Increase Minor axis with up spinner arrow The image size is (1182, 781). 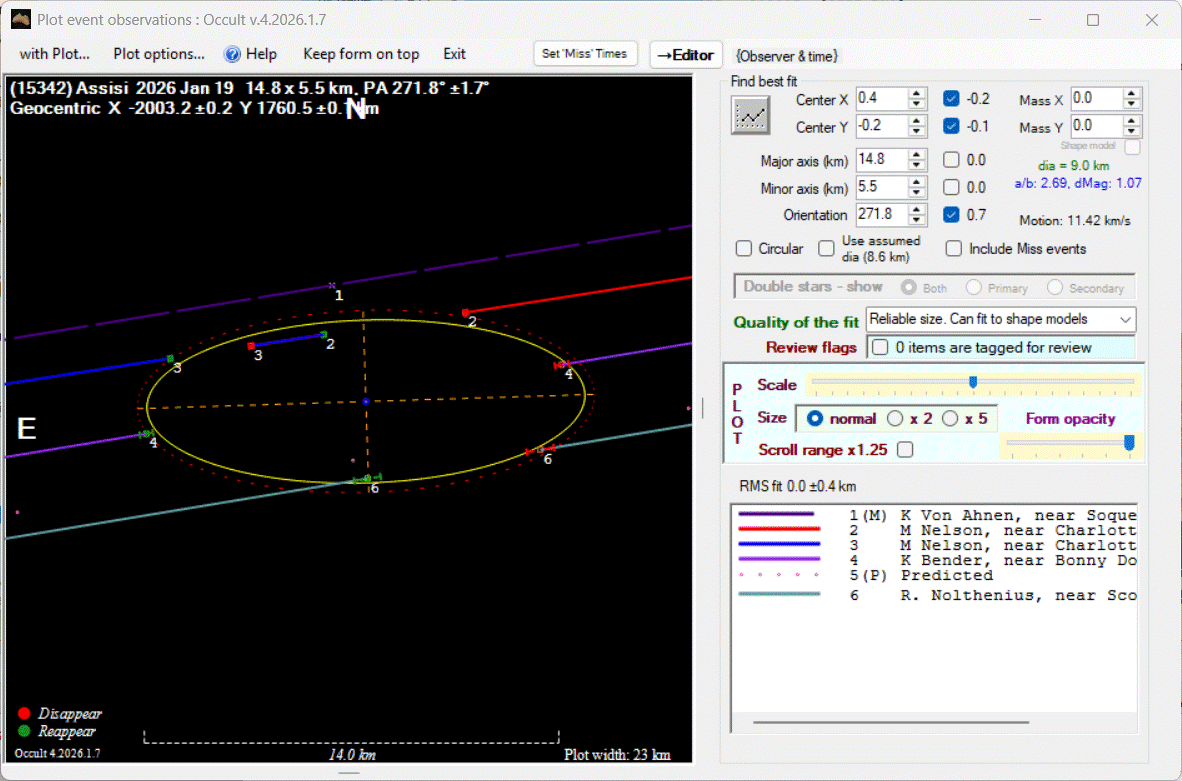coord(916,182)
